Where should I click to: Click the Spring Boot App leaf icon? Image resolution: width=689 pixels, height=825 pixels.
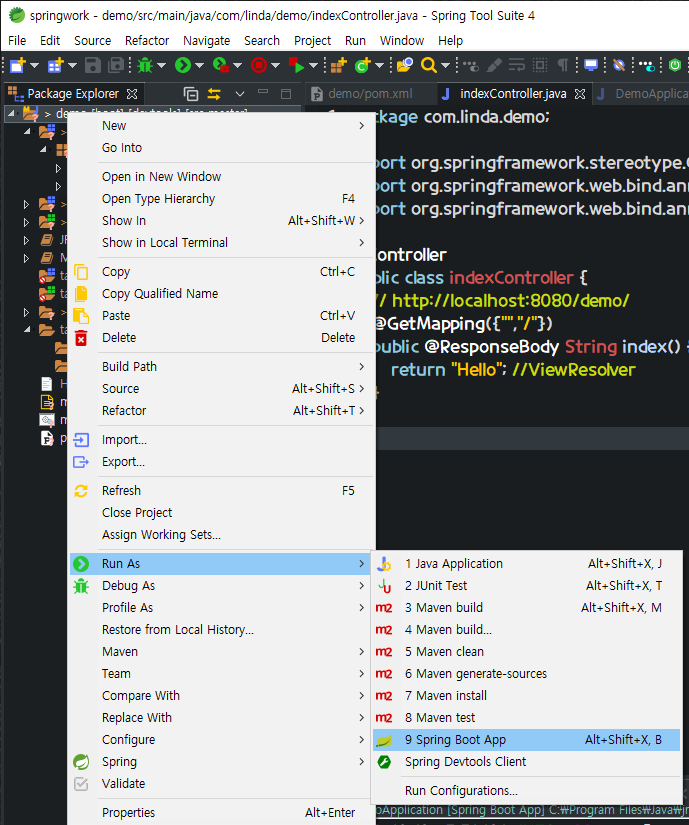(384, 740)
